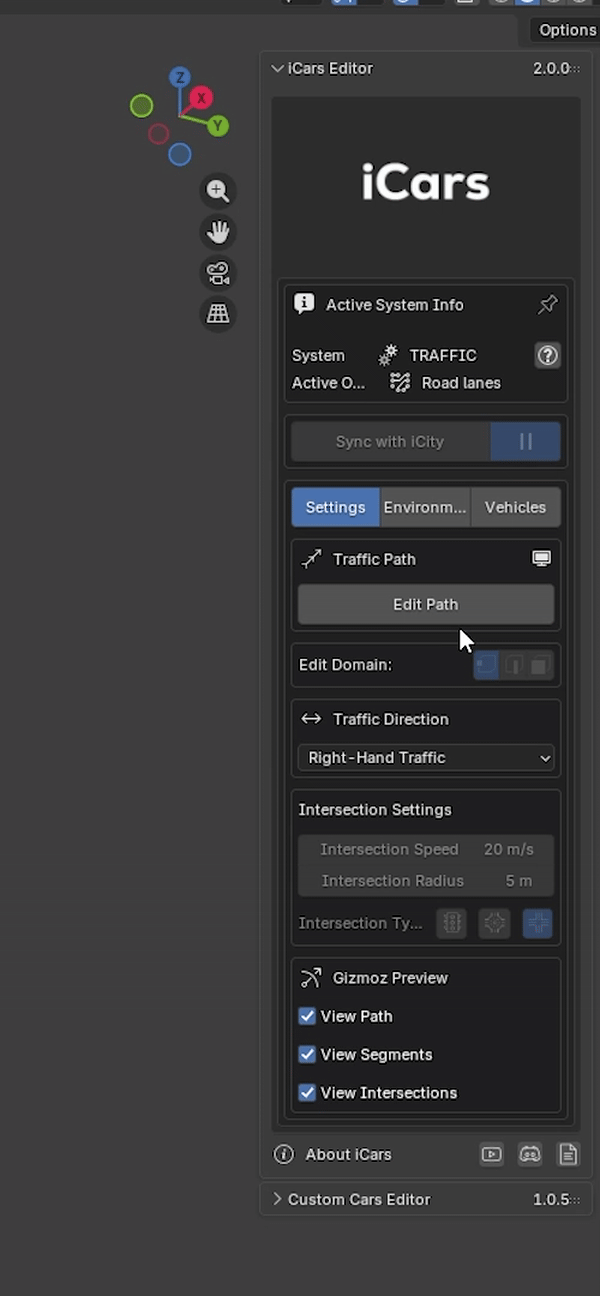
Task: Adjust the Intersection Speed value slider
Action: (425, 849)
